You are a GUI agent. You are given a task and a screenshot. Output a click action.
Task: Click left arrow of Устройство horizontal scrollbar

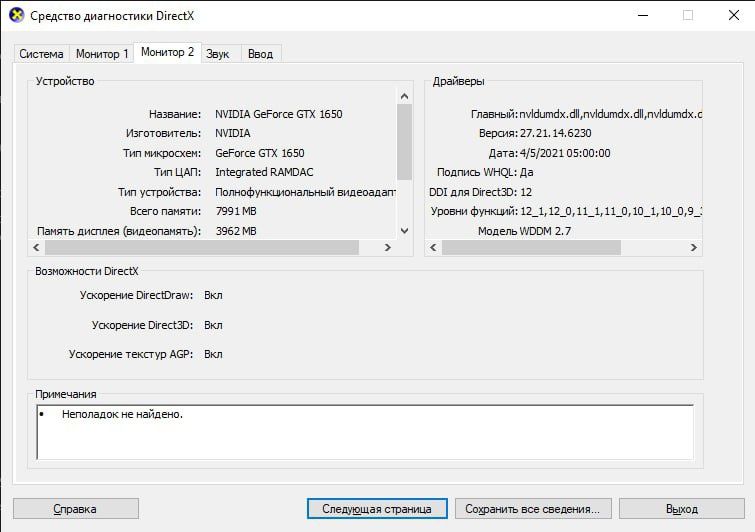point(36,247)
